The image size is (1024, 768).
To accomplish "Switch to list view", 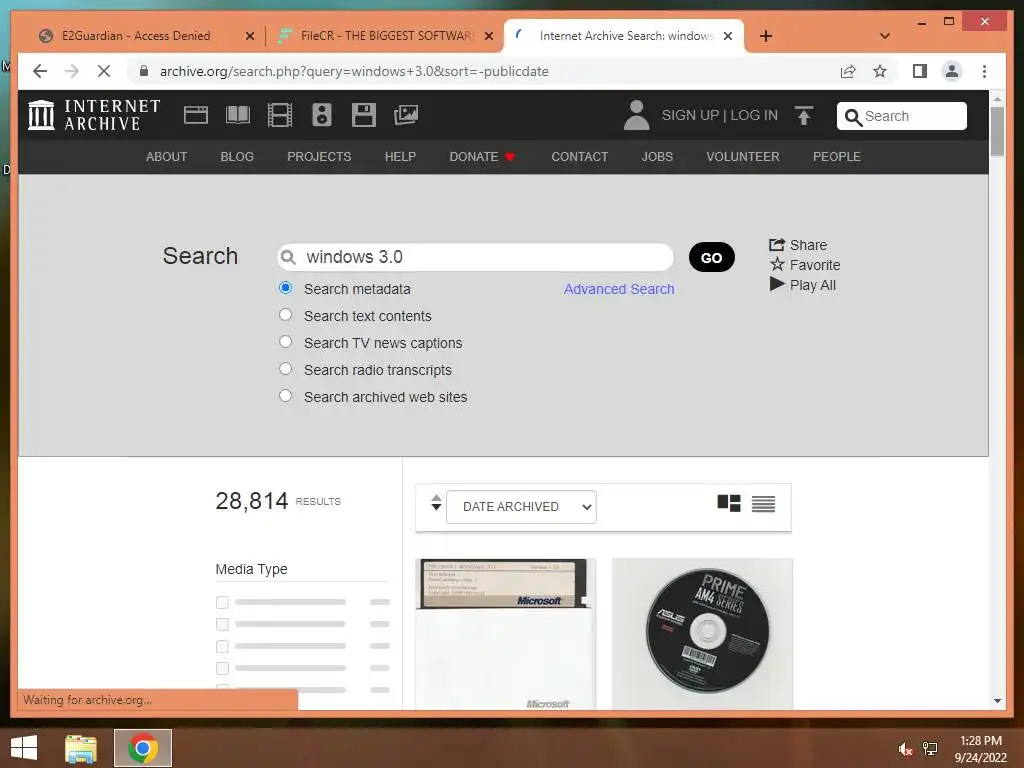I will (763, 504).
